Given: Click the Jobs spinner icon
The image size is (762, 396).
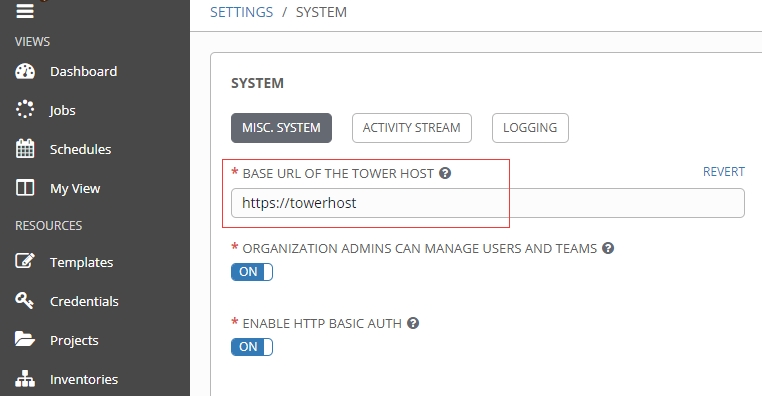Looking at the screenshot, I should tap(25, 109).
